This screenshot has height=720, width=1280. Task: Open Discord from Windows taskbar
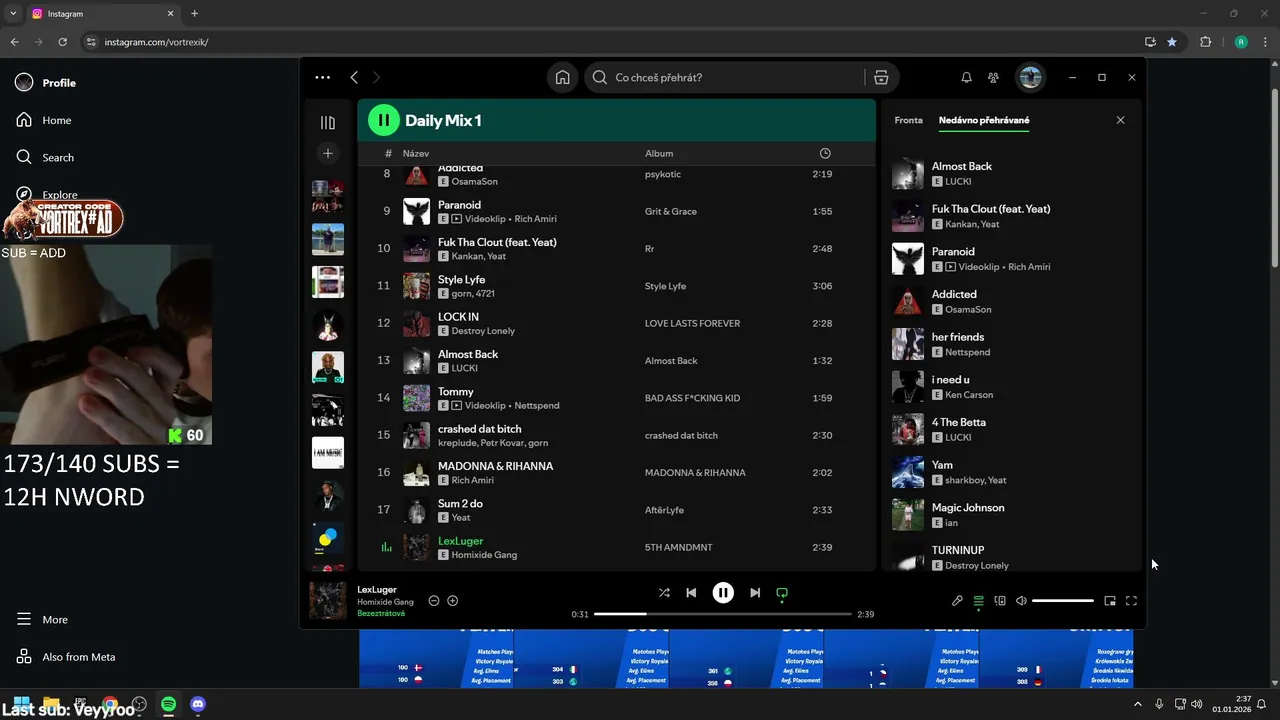pyautogui.click(x=198, y=705)
